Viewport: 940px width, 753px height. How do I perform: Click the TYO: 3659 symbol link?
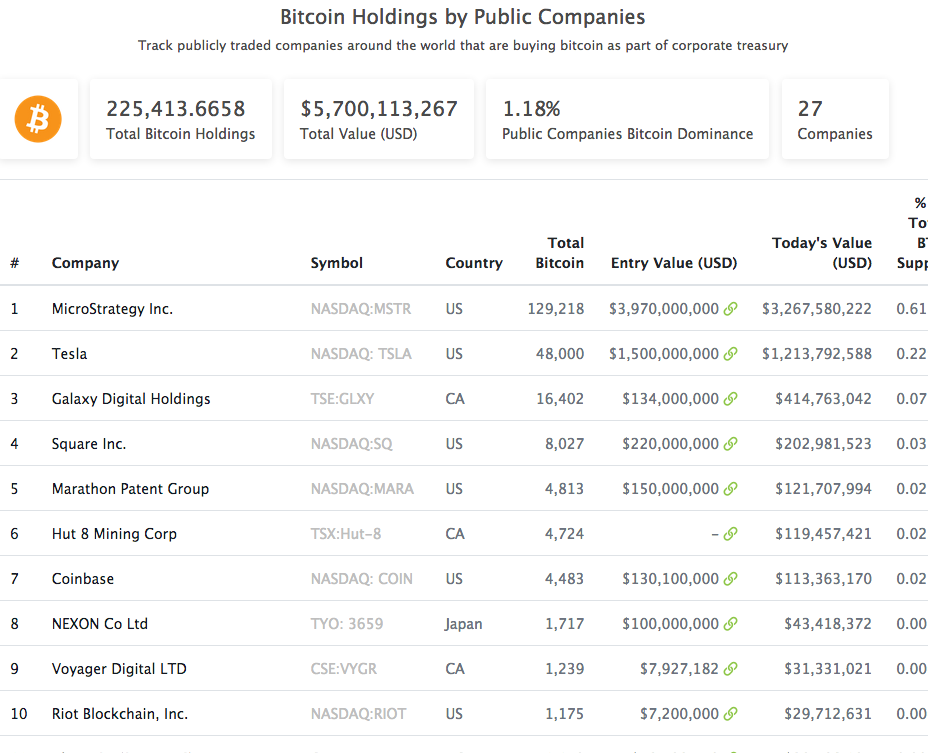[347, 624]
